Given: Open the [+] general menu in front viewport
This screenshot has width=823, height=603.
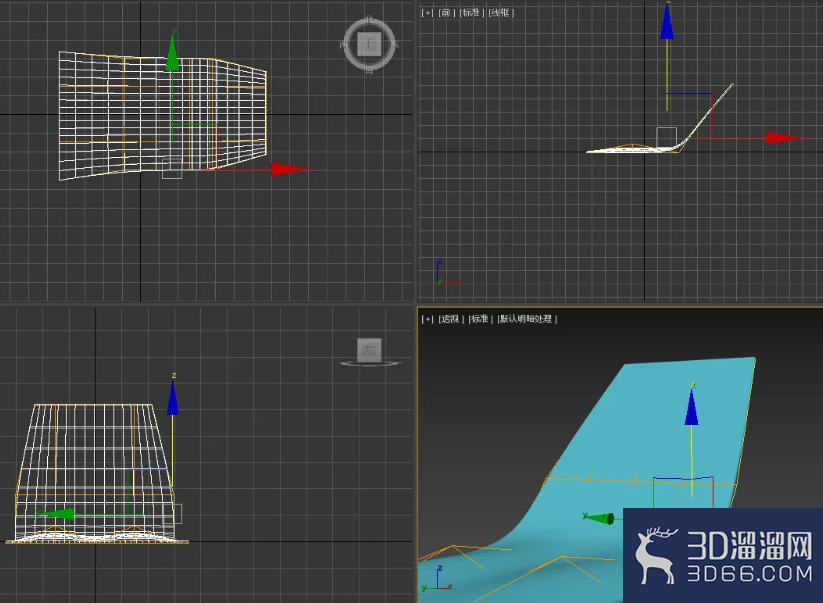Looking at the screenshot, I should tap(427, 13).
